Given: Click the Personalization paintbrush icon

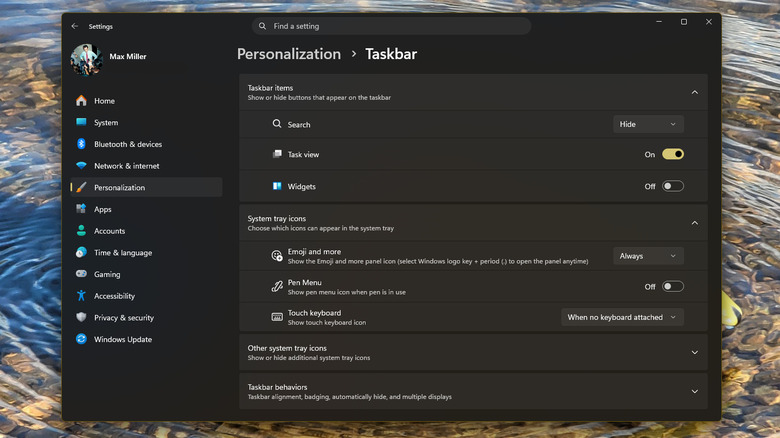Looking at the screenshot, I should 81,187.
